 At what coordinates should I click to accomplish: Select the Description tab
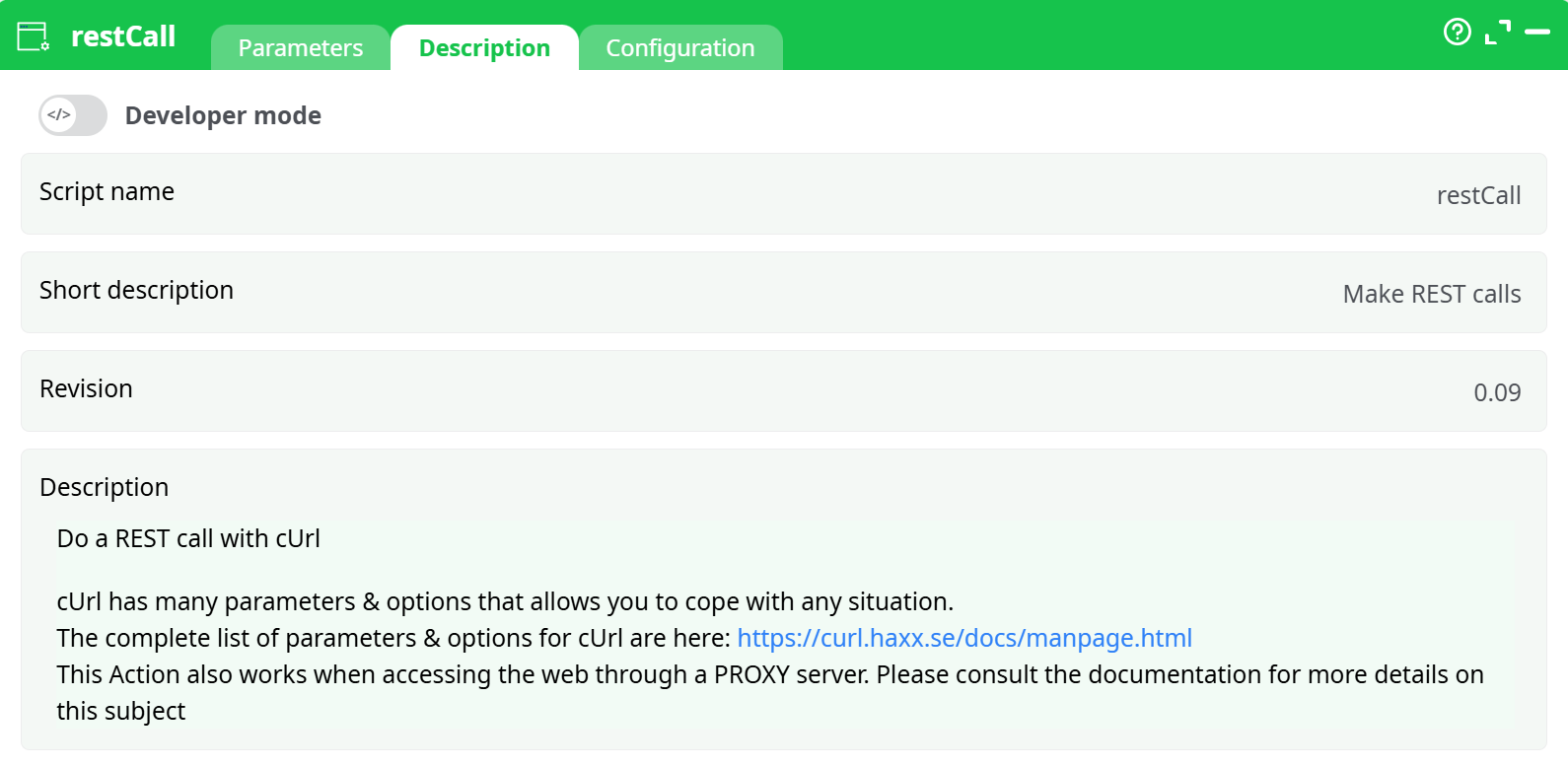(x=484, y=48)
